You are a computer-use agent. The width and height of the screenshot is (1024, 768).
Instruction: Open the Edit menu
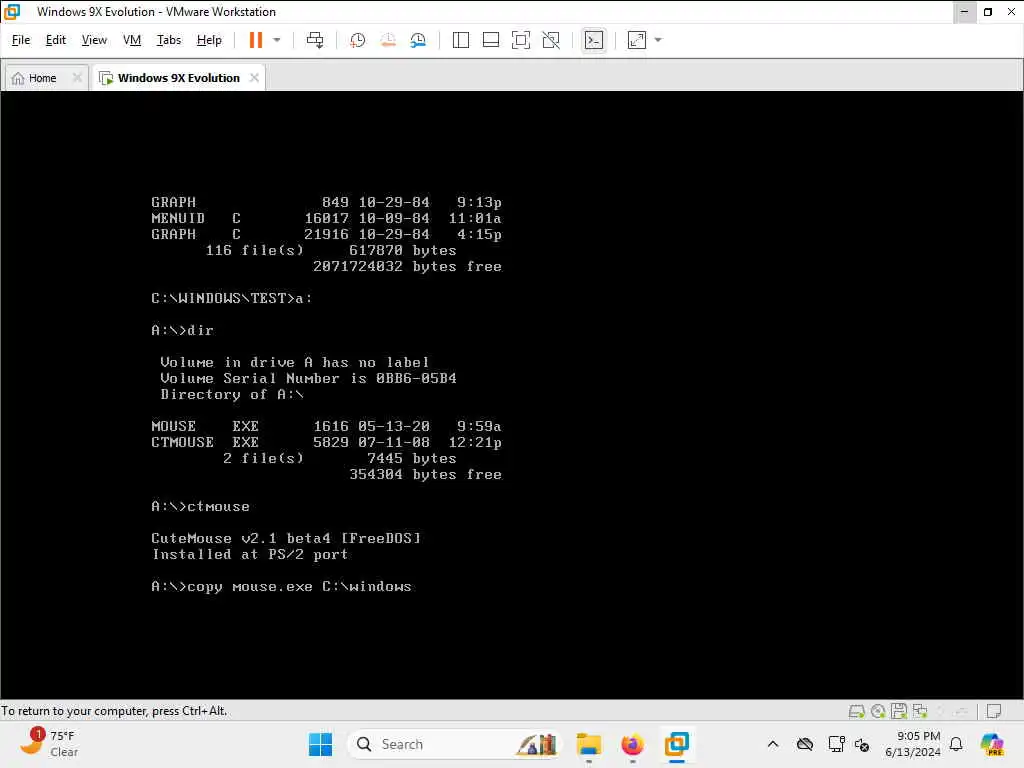click(56, 40)
